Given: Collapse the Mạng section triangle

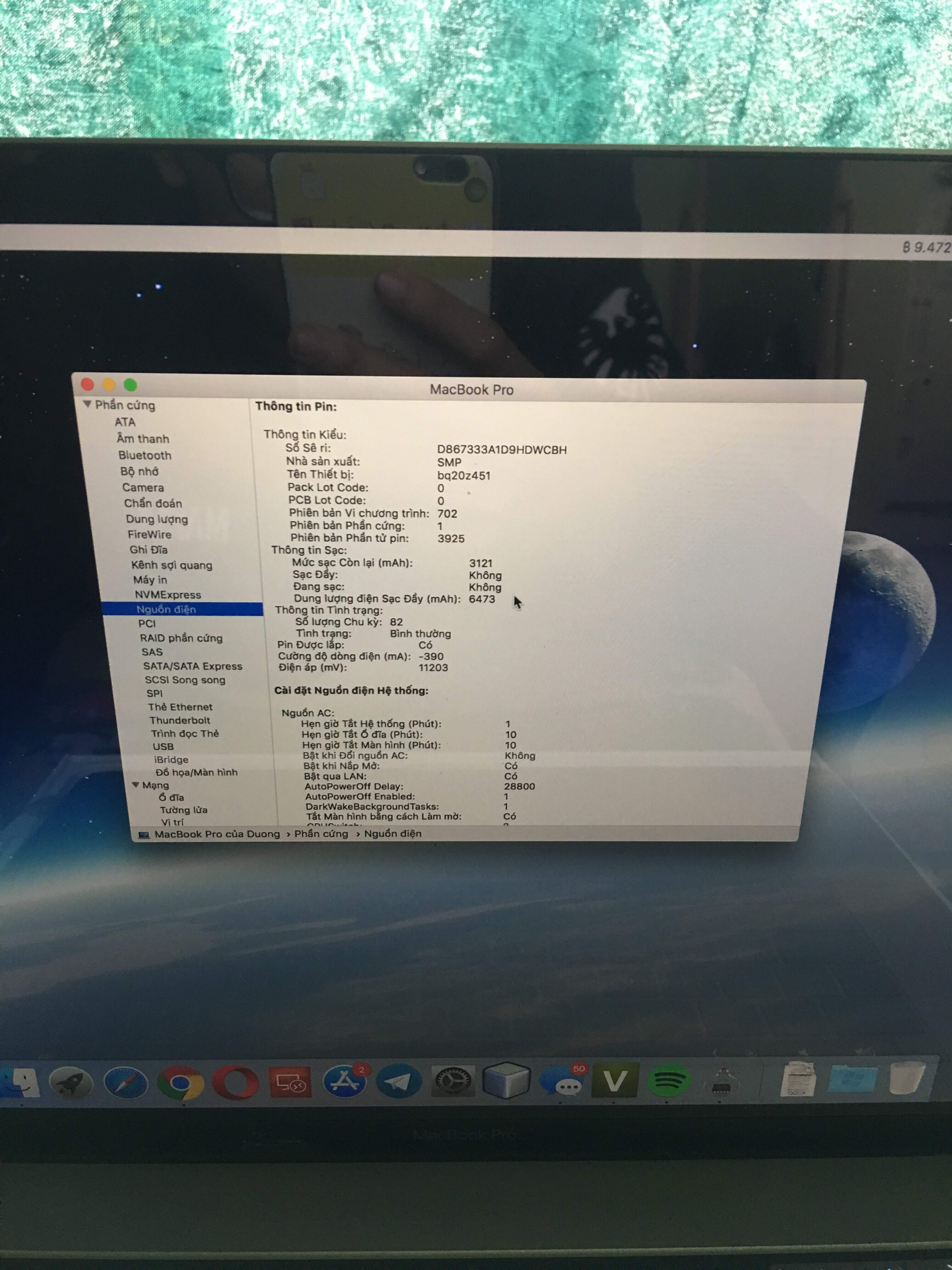Looking at the screenshot, I should pos(136,784).
